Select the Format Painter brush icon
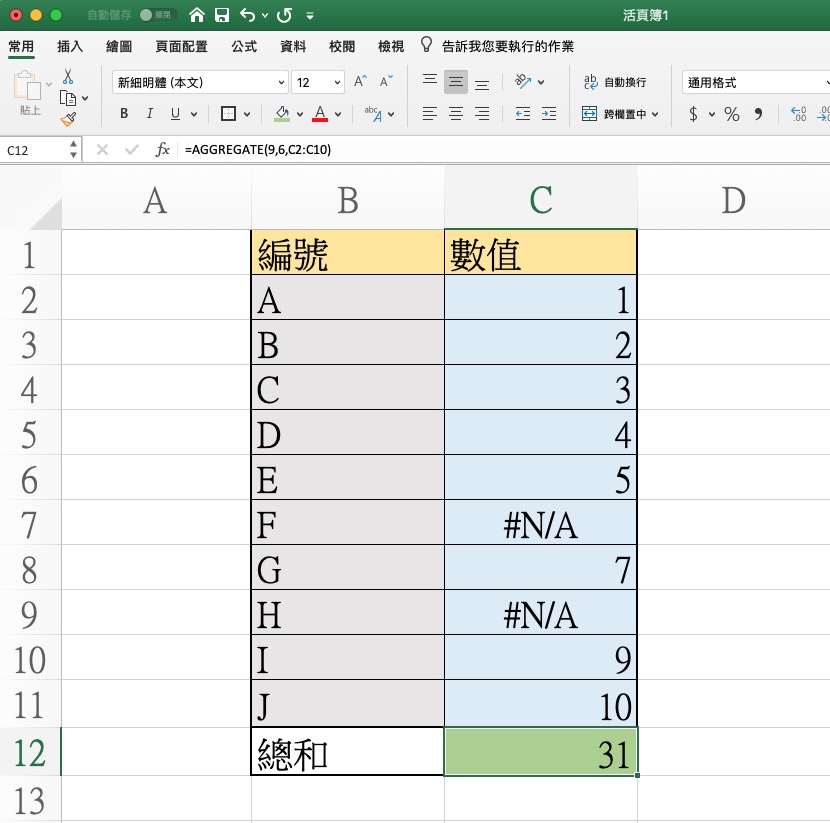Screen dimensions: 830x823 68,118
